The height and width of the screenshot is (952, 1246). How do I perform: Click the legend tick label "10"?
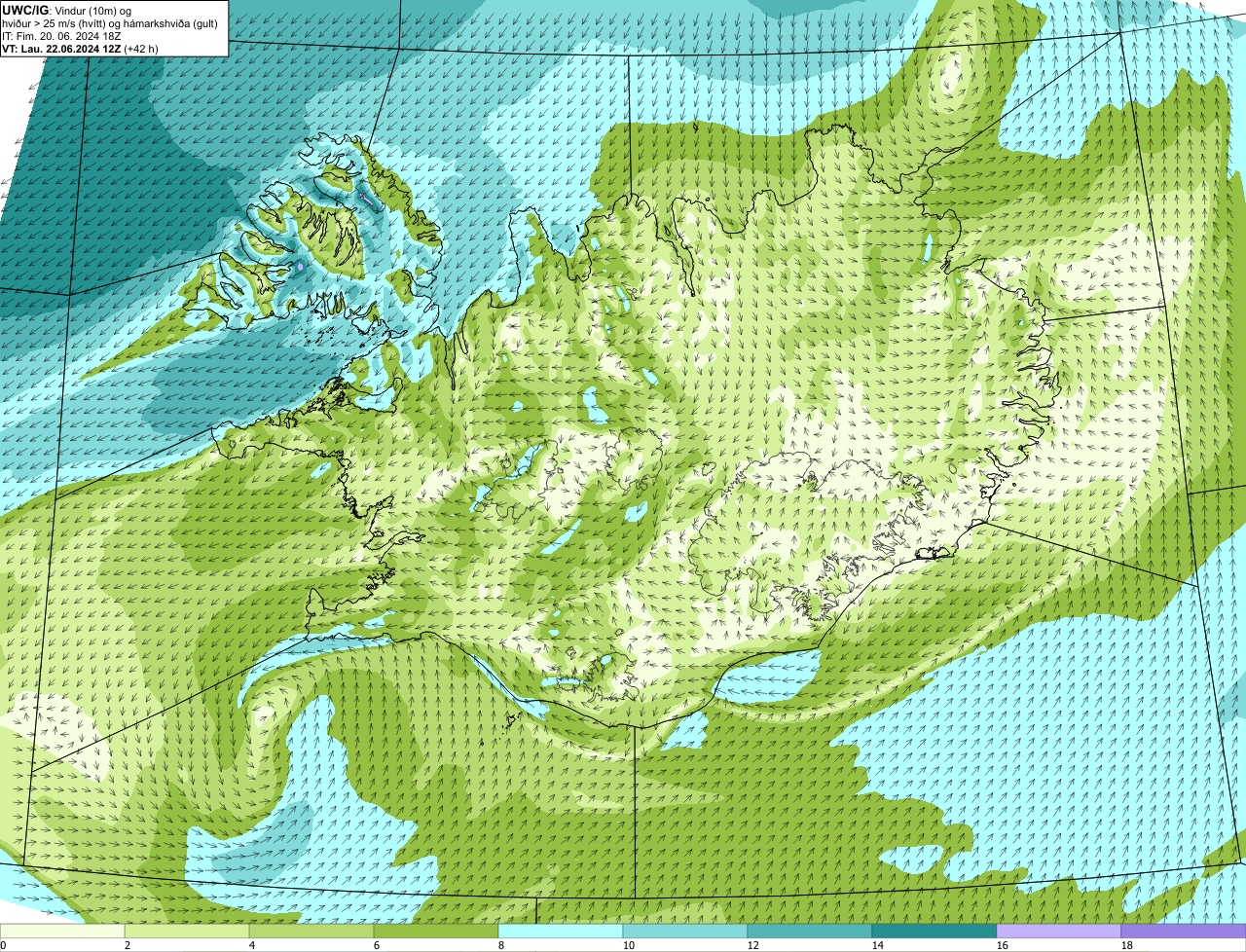coord(629,945)
